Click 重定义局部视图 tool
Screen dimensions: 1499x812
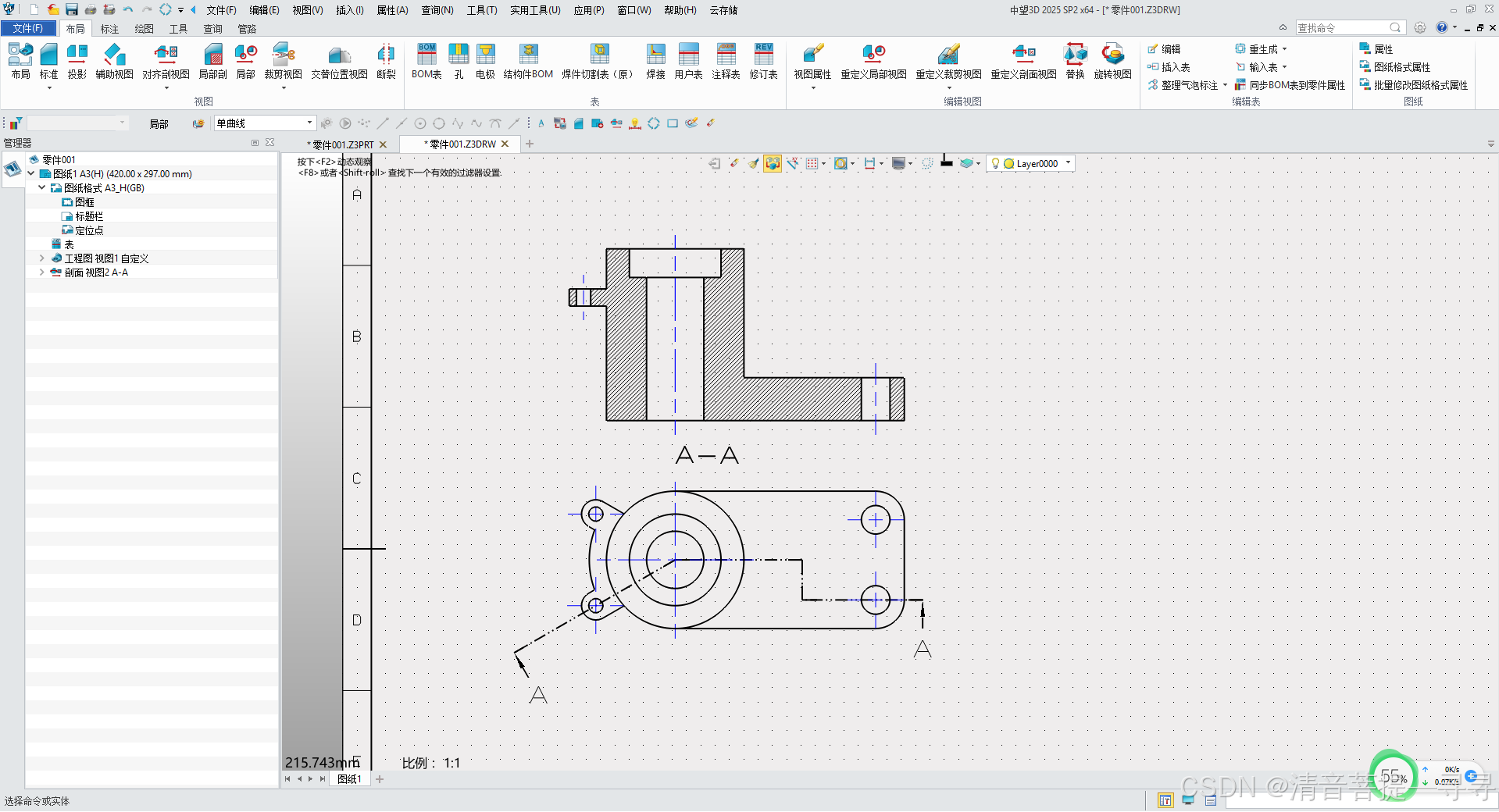click(x=873, y=62)
